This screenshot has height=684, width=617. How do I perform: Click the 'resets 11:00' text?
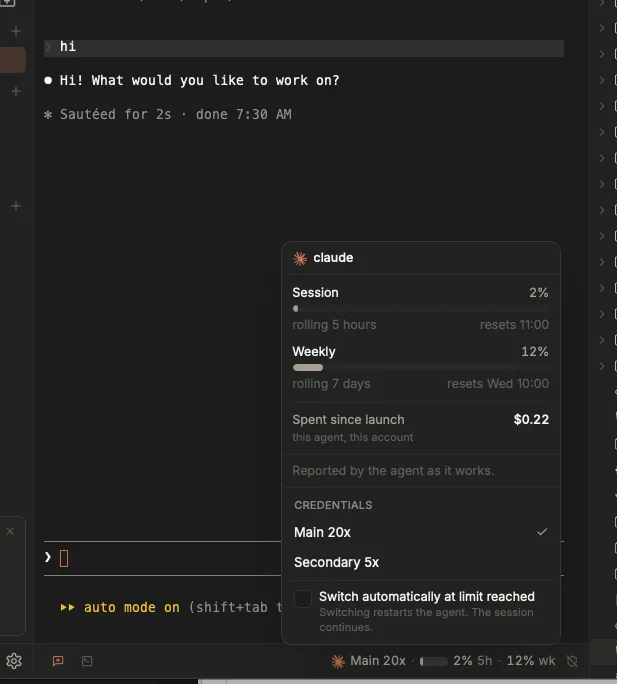[x=514, y=325]
